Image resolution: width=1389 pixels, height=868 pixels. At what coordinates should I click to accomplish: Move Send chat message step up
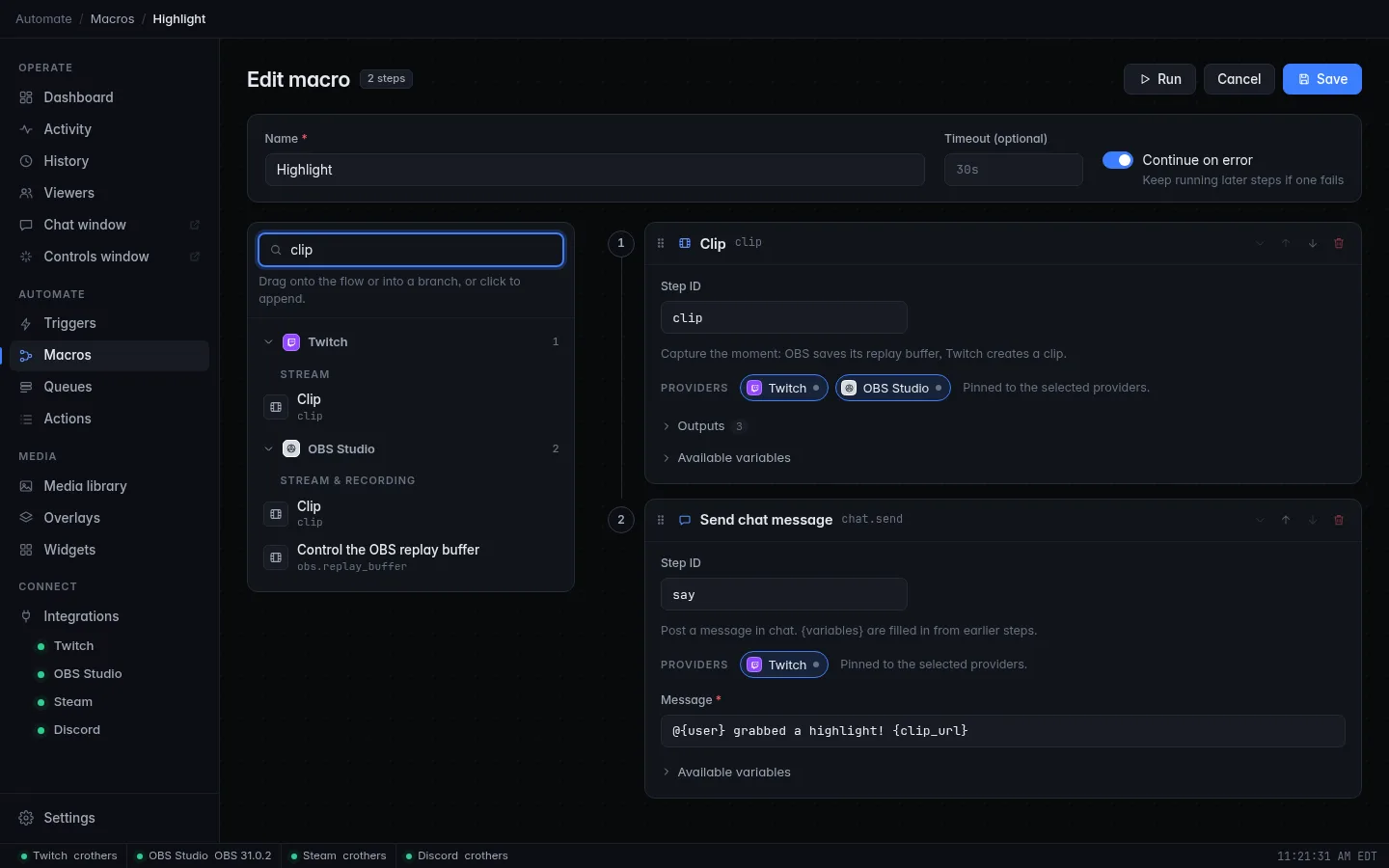pyautogui.click(x=1286, y=520)
